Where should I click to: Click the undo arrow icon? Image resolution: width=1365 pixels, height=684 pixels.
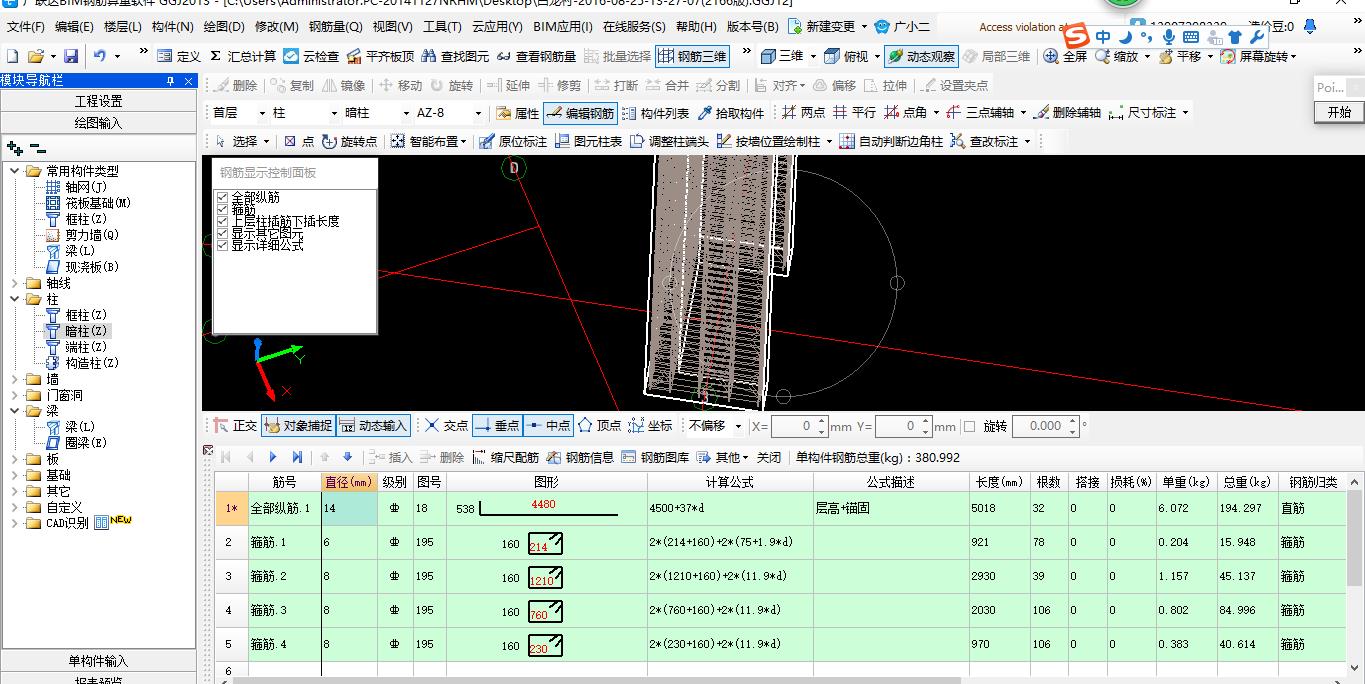click(100, 56)
